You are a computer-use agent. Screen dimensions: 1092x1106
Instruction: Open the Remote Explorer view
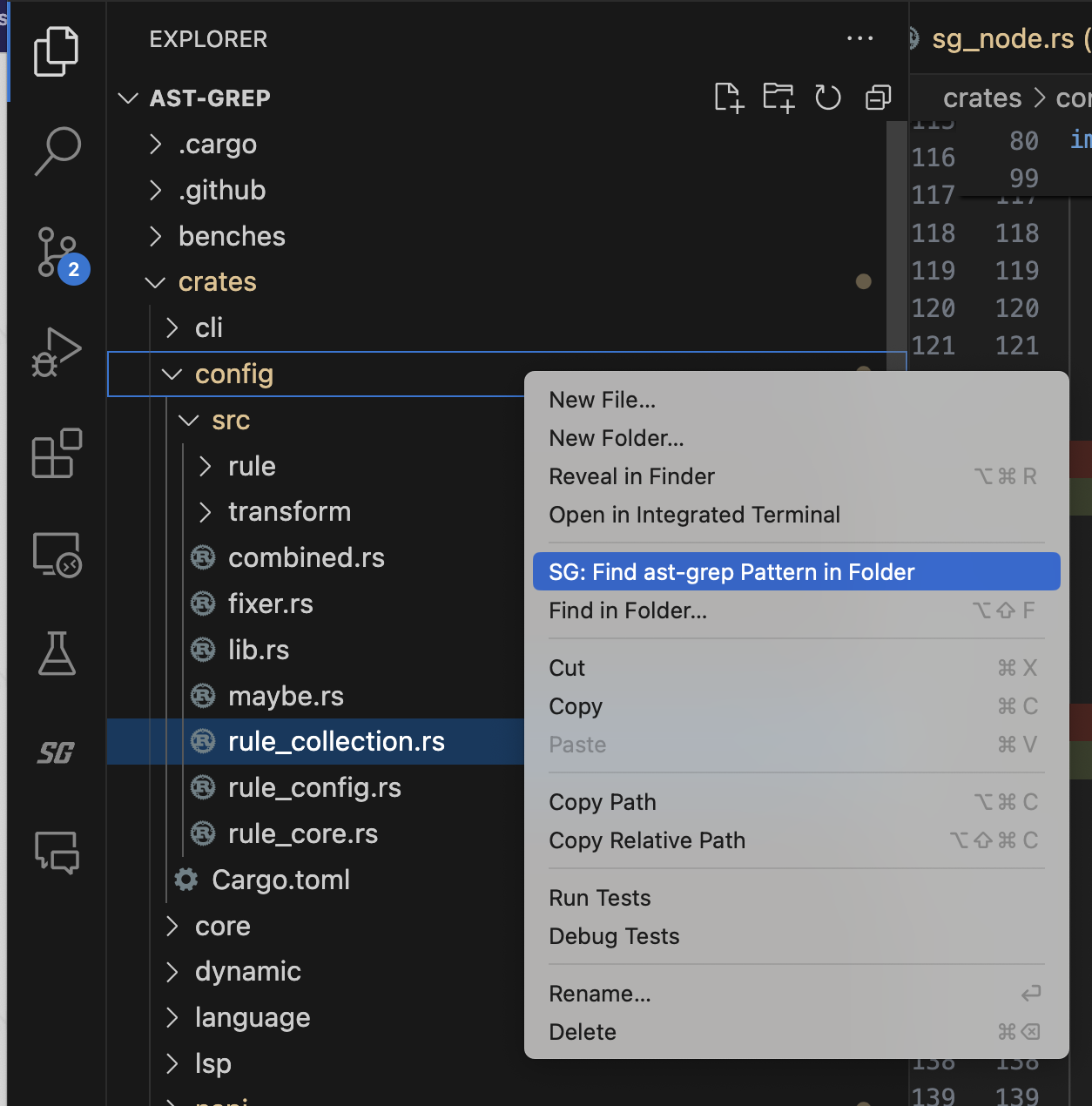tap(57, 554)
